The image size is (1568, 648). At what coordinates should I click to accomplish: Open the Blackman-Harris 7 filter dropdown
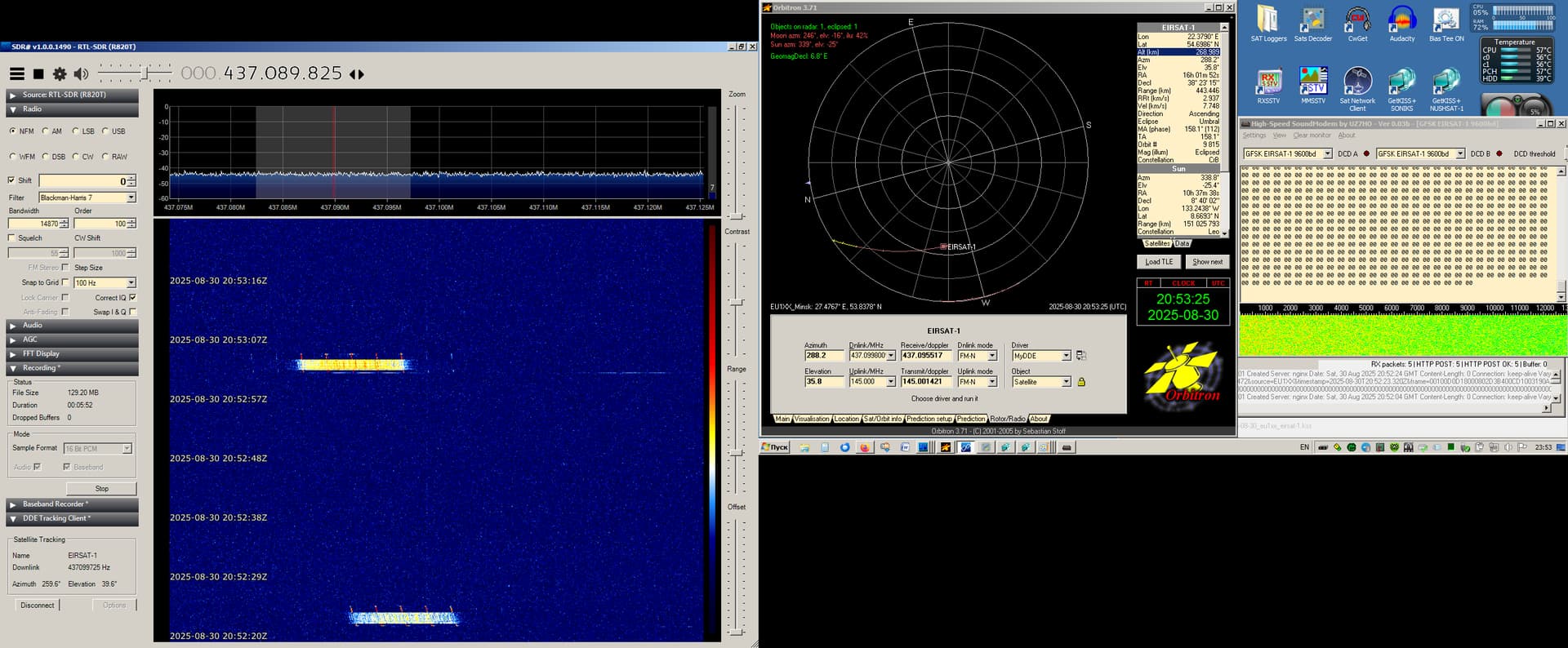[x=131, y=198]
